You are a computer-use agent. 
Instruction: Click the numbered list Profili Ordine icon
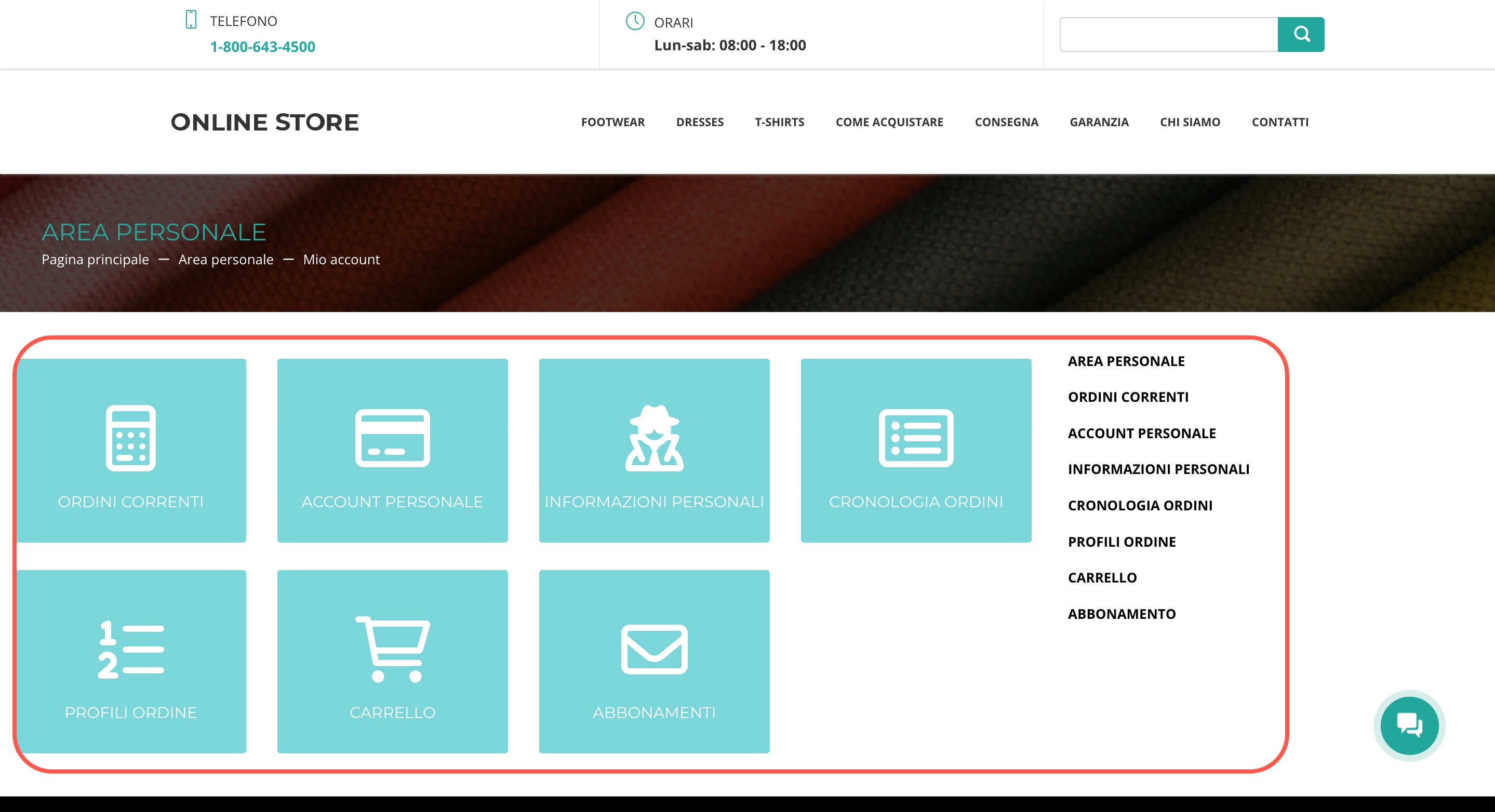130,649
